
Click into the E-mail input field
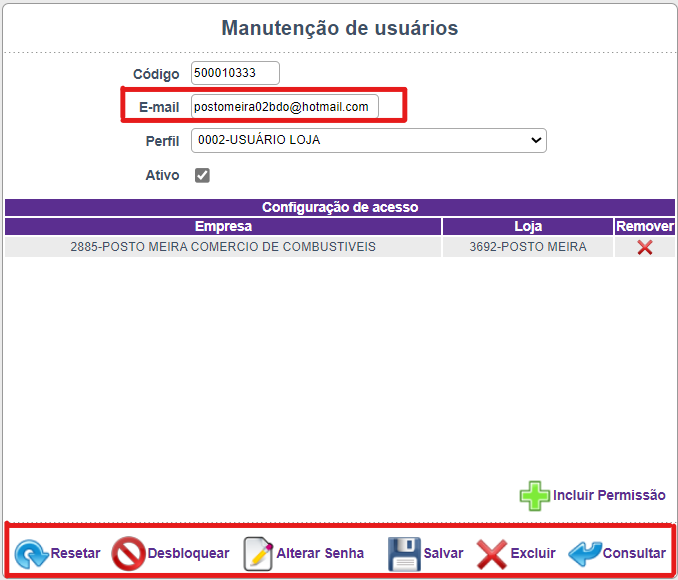[x=285, y=106]
